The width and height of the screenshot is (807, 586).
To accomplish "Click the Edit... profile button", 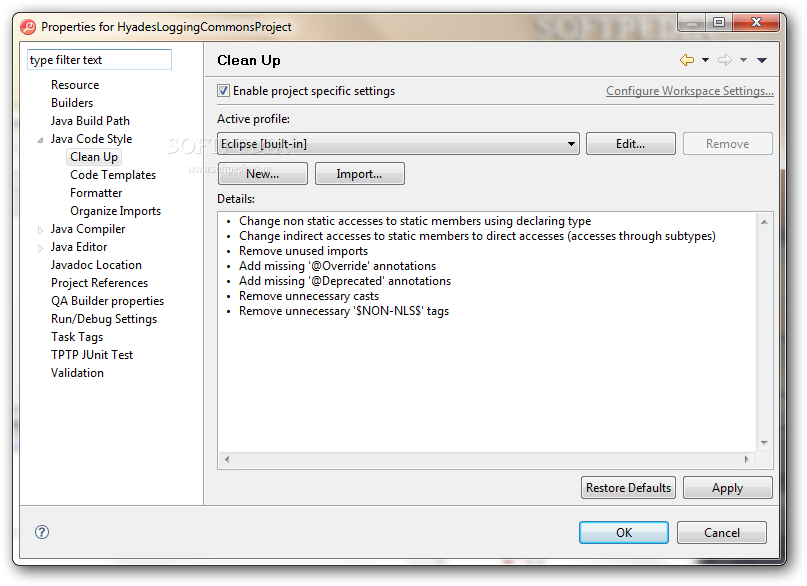I will [x=630, y=144].
